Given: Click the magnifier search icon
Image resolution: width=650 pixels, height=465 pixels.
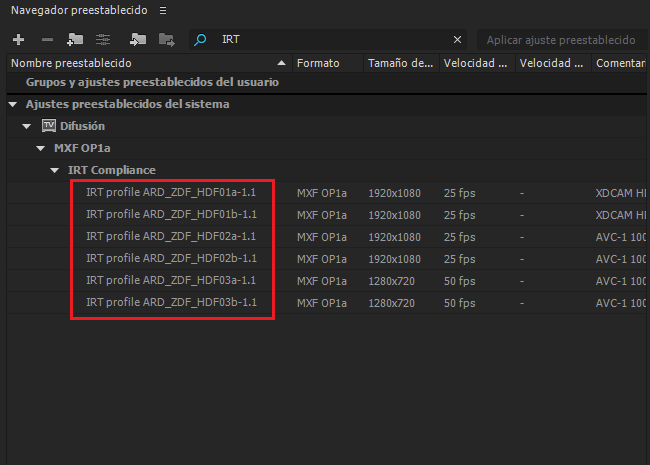Looking at the screenshot, I should [201, 40].
